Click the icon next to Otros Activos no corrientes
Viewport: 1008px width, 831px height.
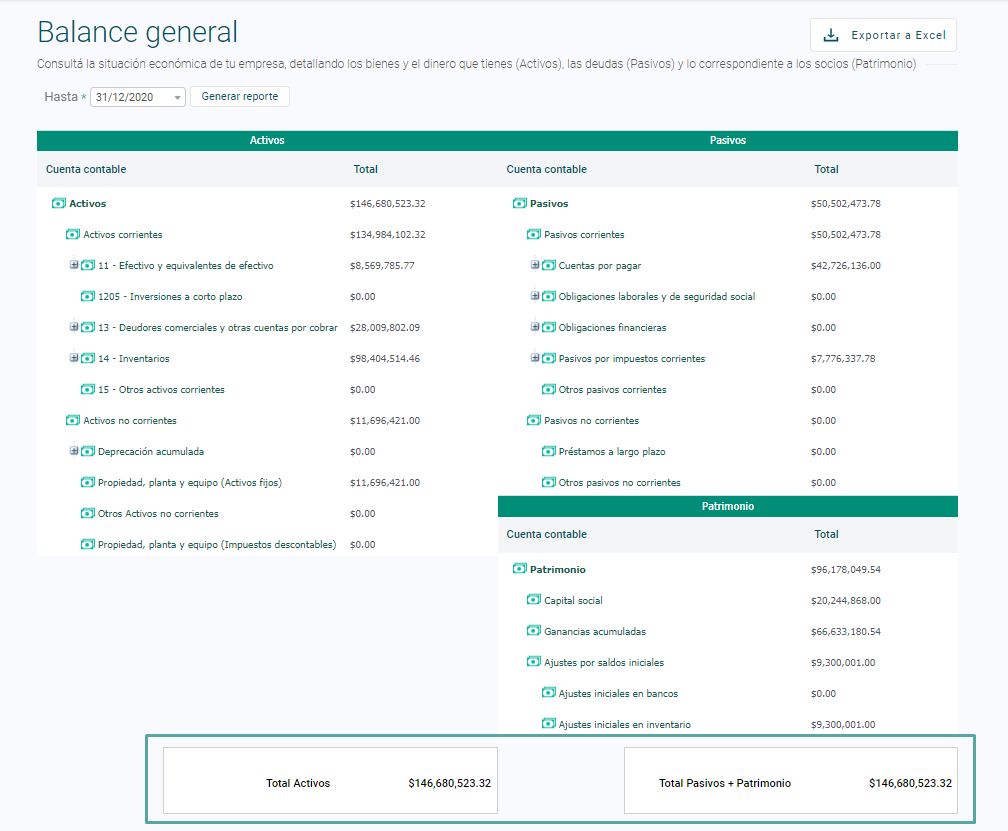click(x=87, y=513)
